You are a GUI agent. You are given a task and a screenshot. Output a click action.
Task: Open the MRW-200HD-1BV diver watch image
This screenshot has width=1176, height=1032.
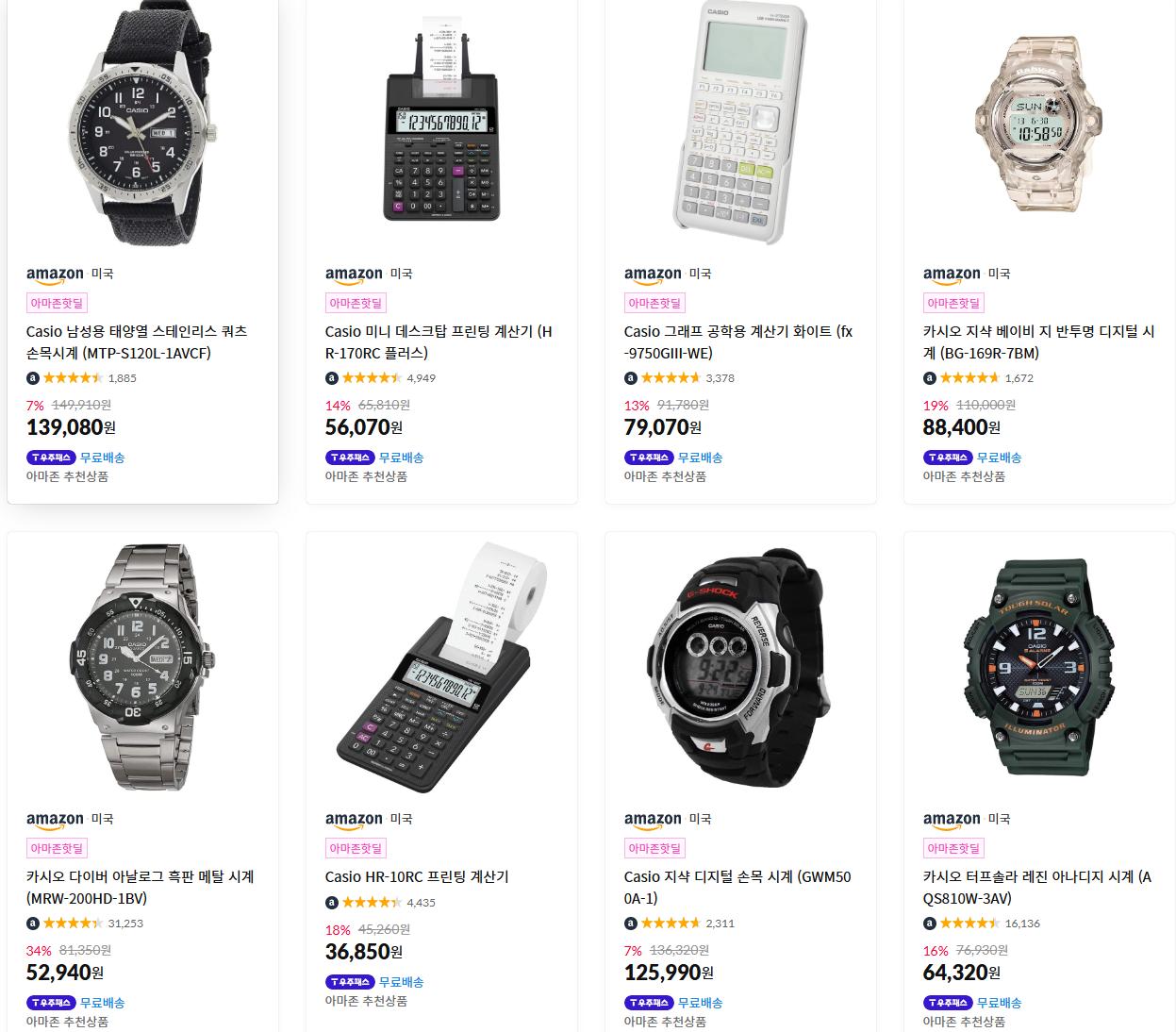click(x=143, y=667)
